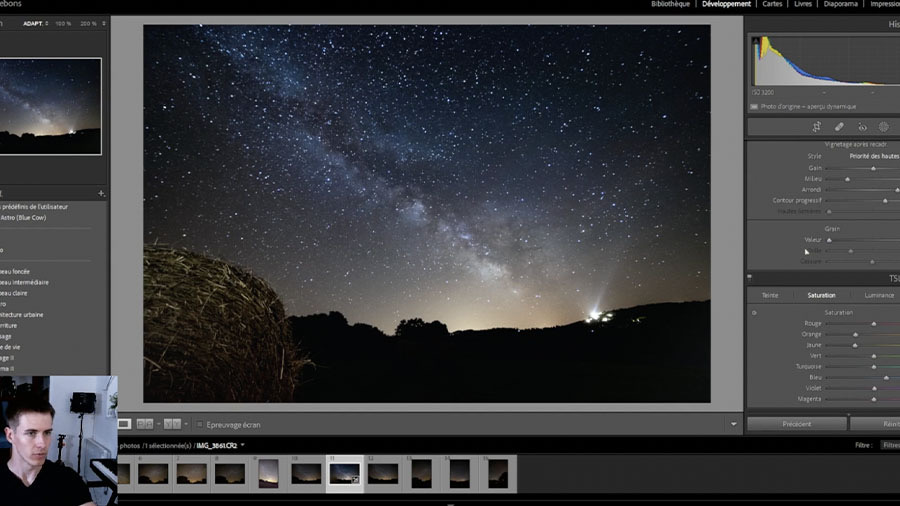Adjust the Jaune saturation slider
900x506 pixels.
point(855,345)
